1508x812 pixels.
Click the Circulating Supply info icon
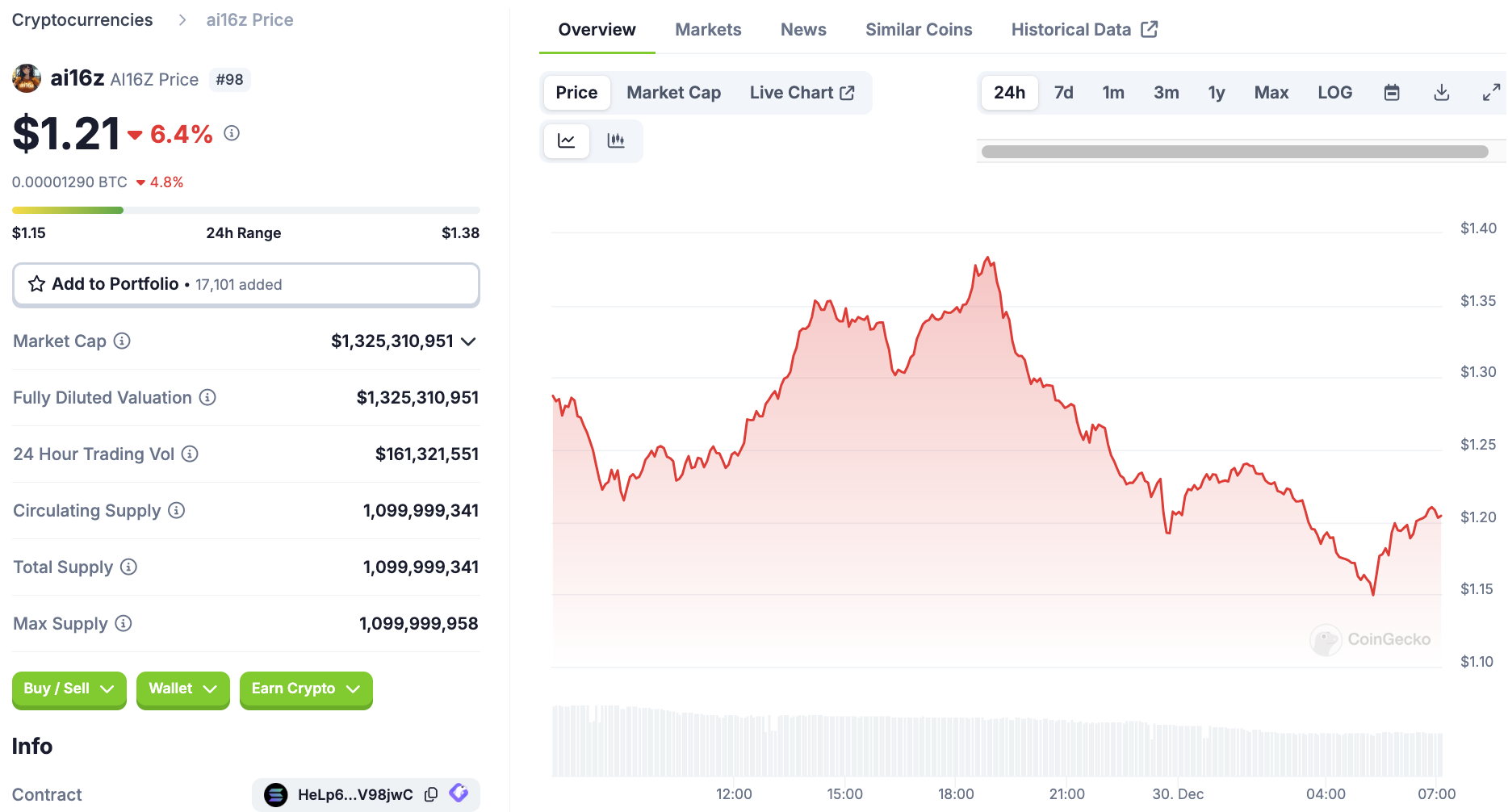[176, 510]
